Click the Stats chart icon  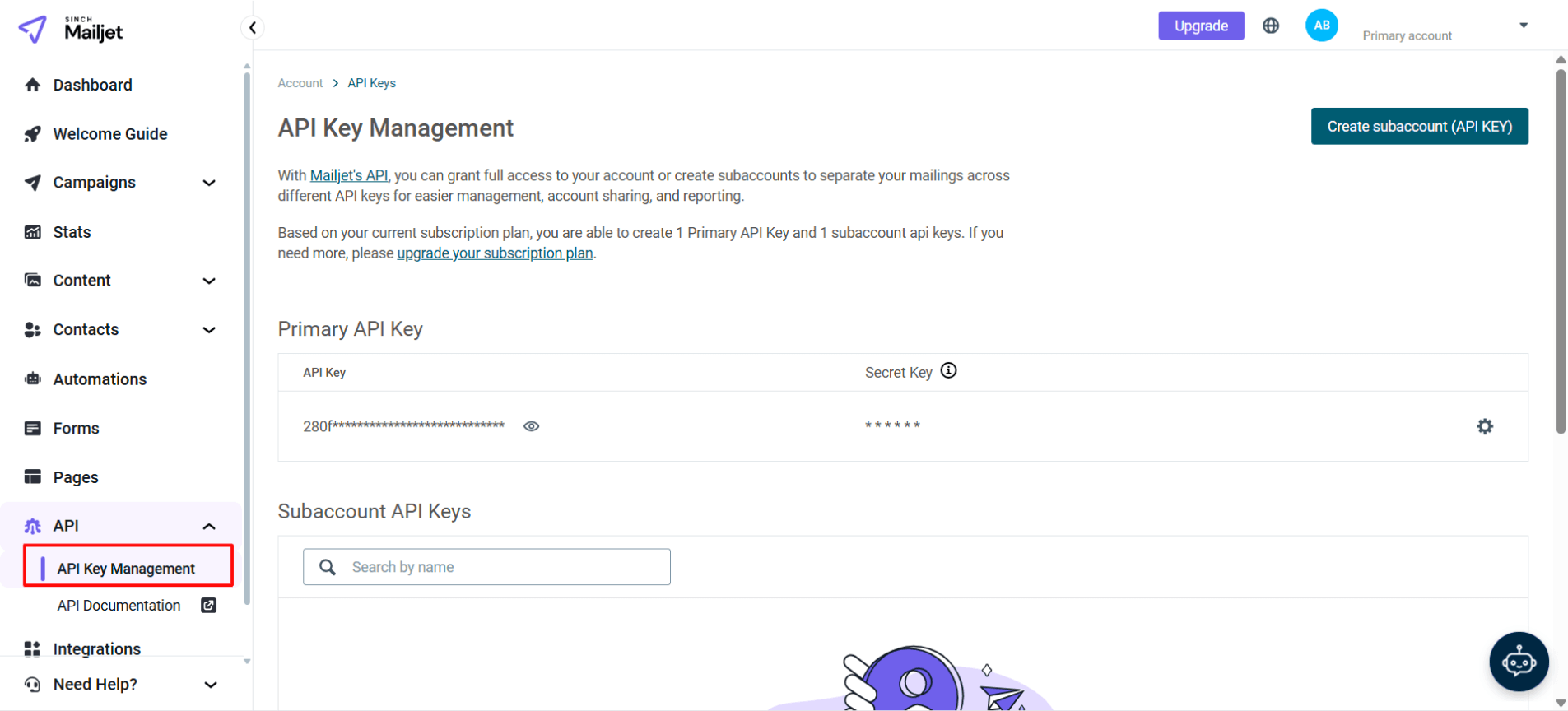33,232
